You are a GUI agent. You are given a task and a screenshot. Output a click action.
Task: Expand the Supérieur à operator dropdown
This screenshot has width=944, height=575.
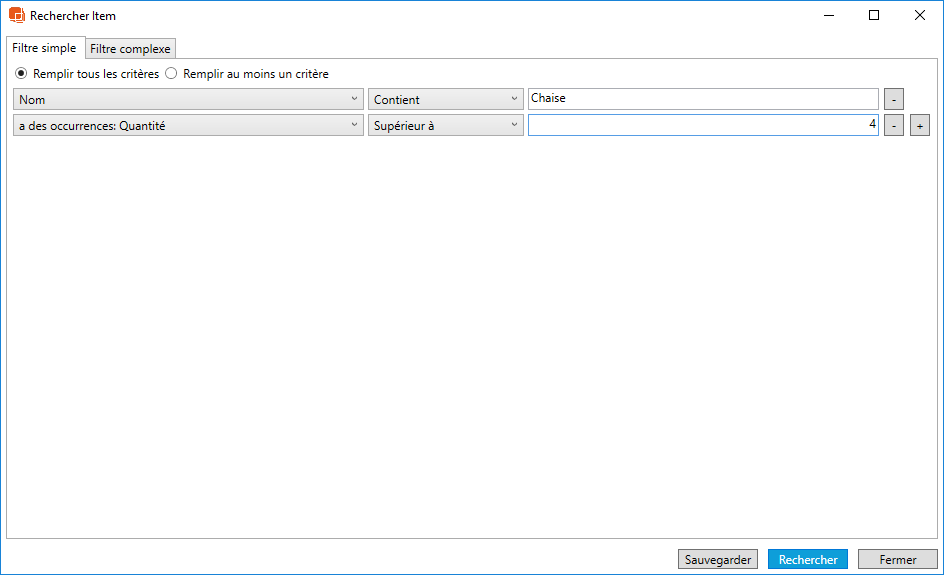(x=446, y=125)
